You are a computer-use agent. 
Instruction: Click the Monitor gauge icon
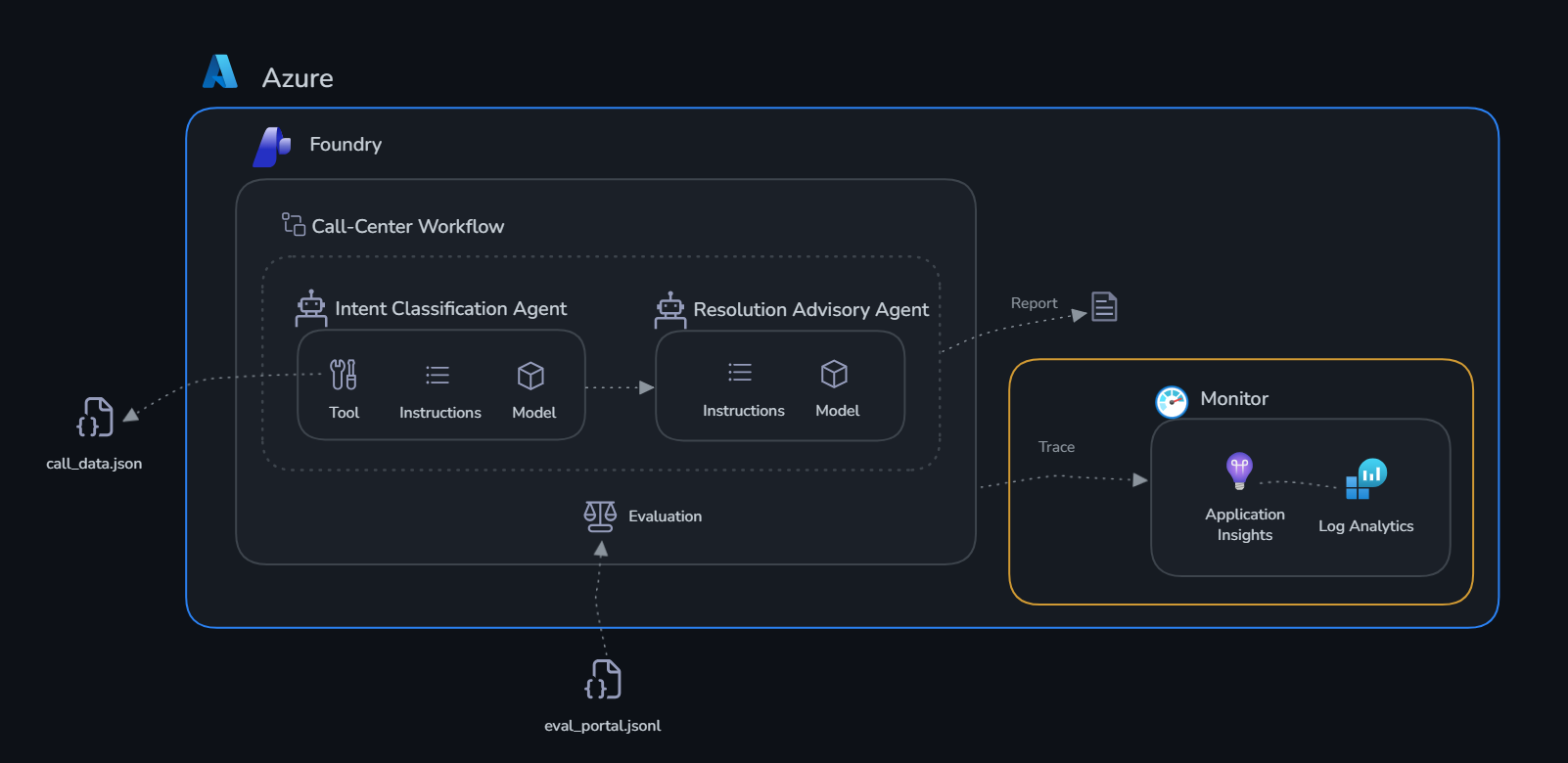tap(1172, 401)
